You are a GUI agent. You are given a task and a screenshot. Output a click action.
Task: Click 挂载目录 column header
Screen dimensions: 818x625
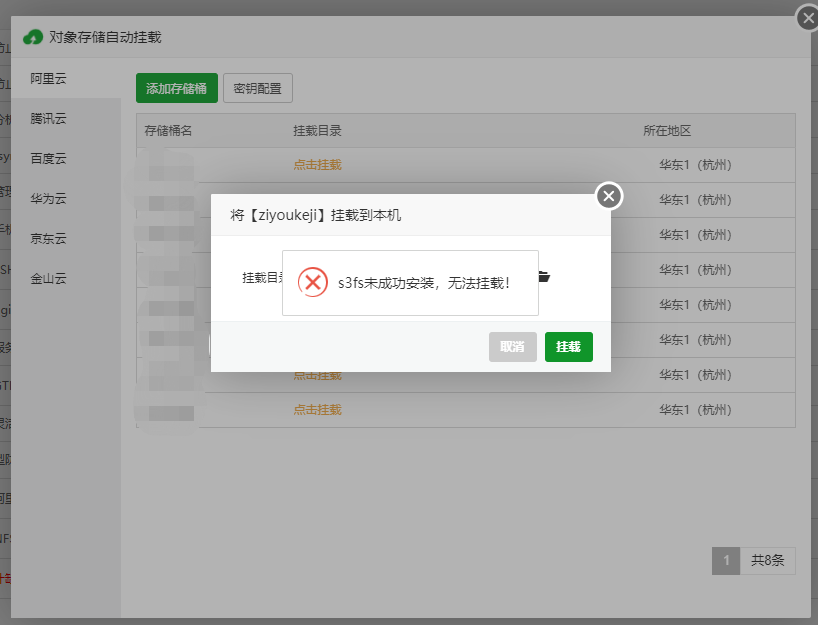(317, 130)
